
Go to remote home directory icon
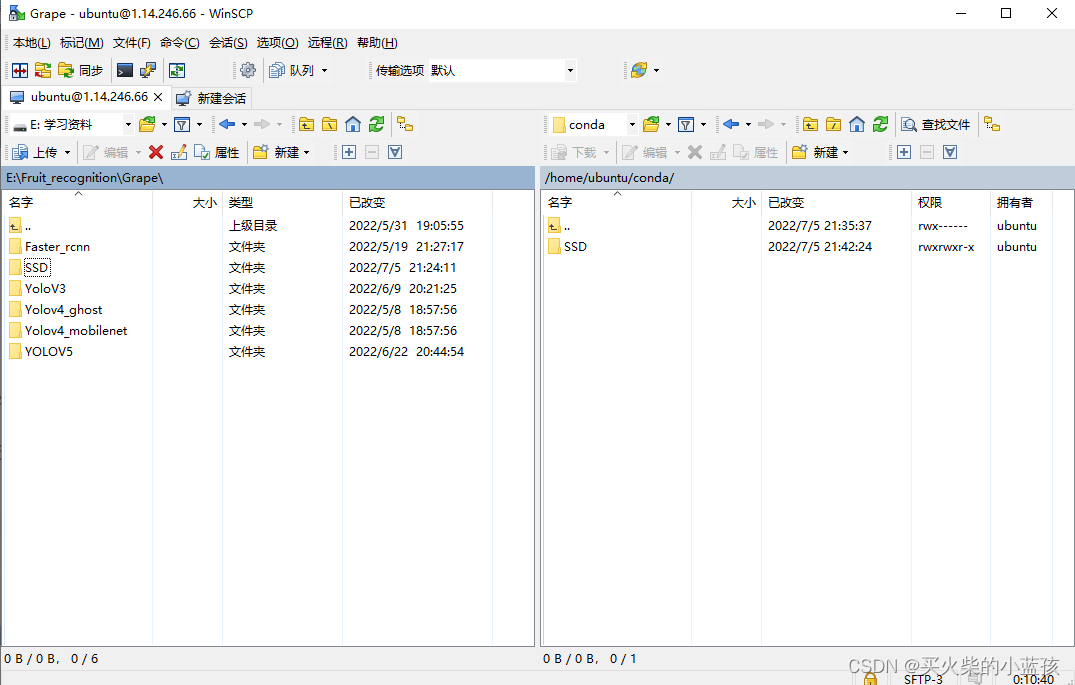click(857, 124)
